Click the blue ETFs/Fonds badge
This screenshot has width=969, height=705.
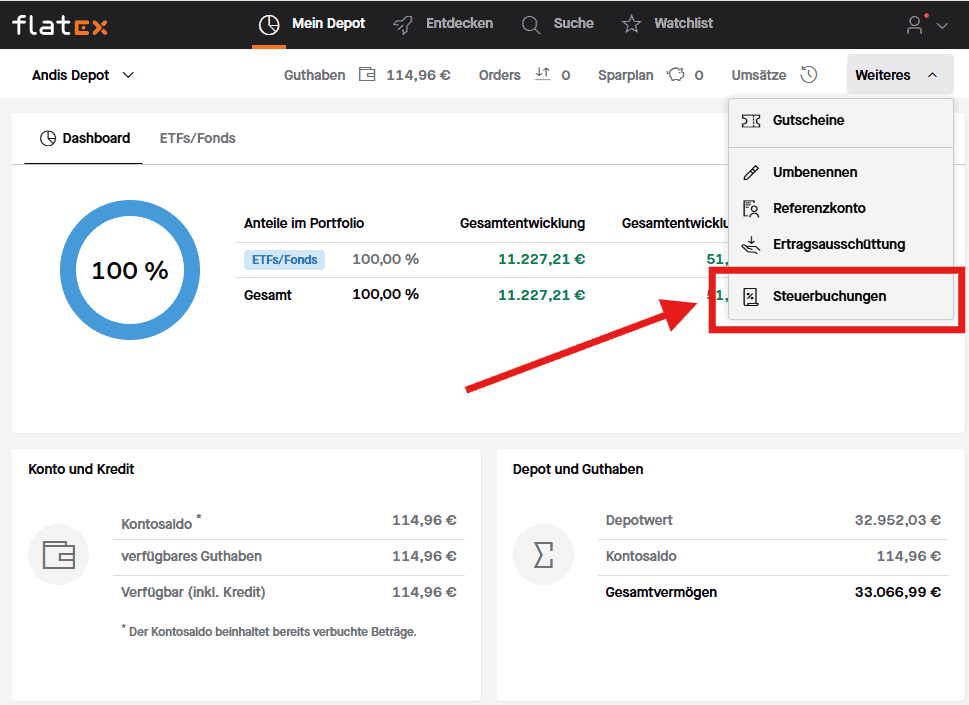(284, 260)
